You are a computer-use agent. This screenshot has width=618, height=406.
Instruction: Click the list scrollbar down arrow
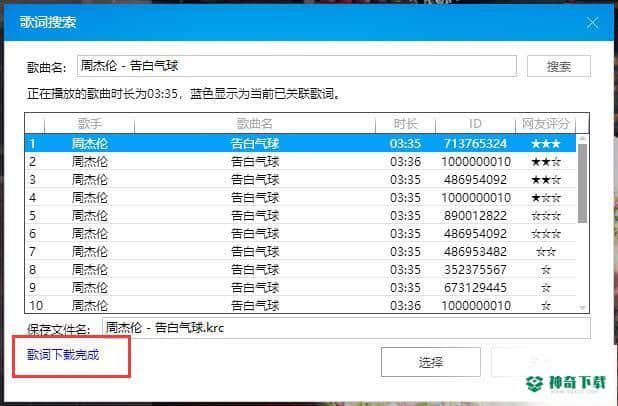click(x=583, y=308)
